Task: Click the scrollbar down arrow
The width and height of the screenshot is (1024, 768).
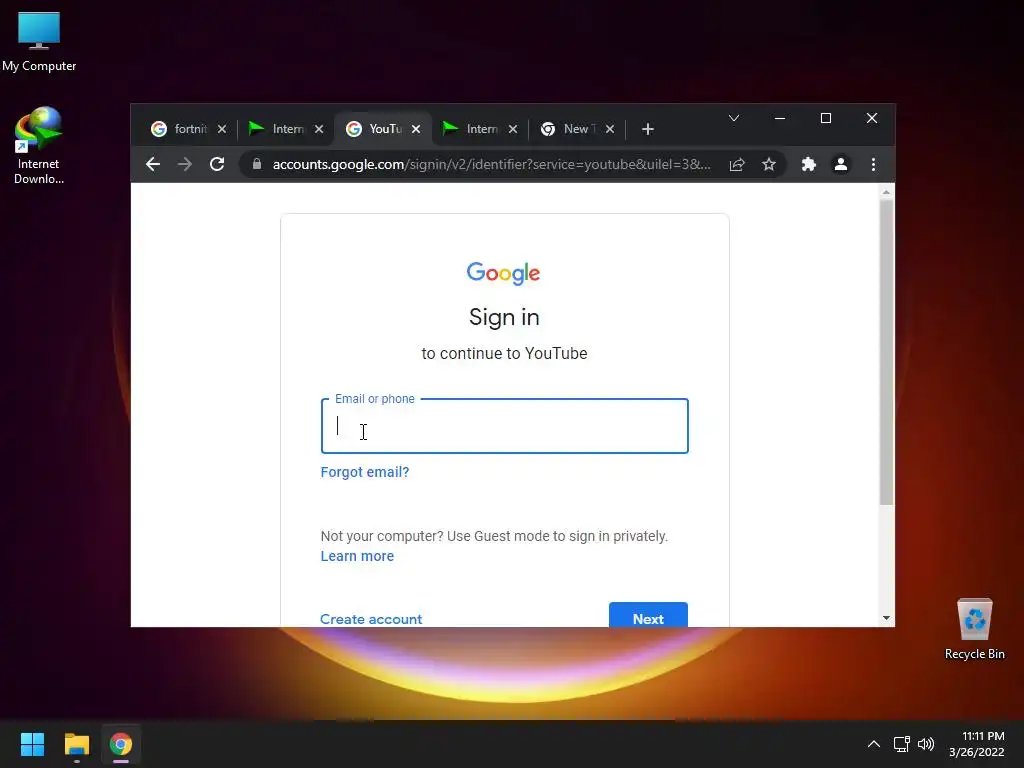Action: coord(886,618)
